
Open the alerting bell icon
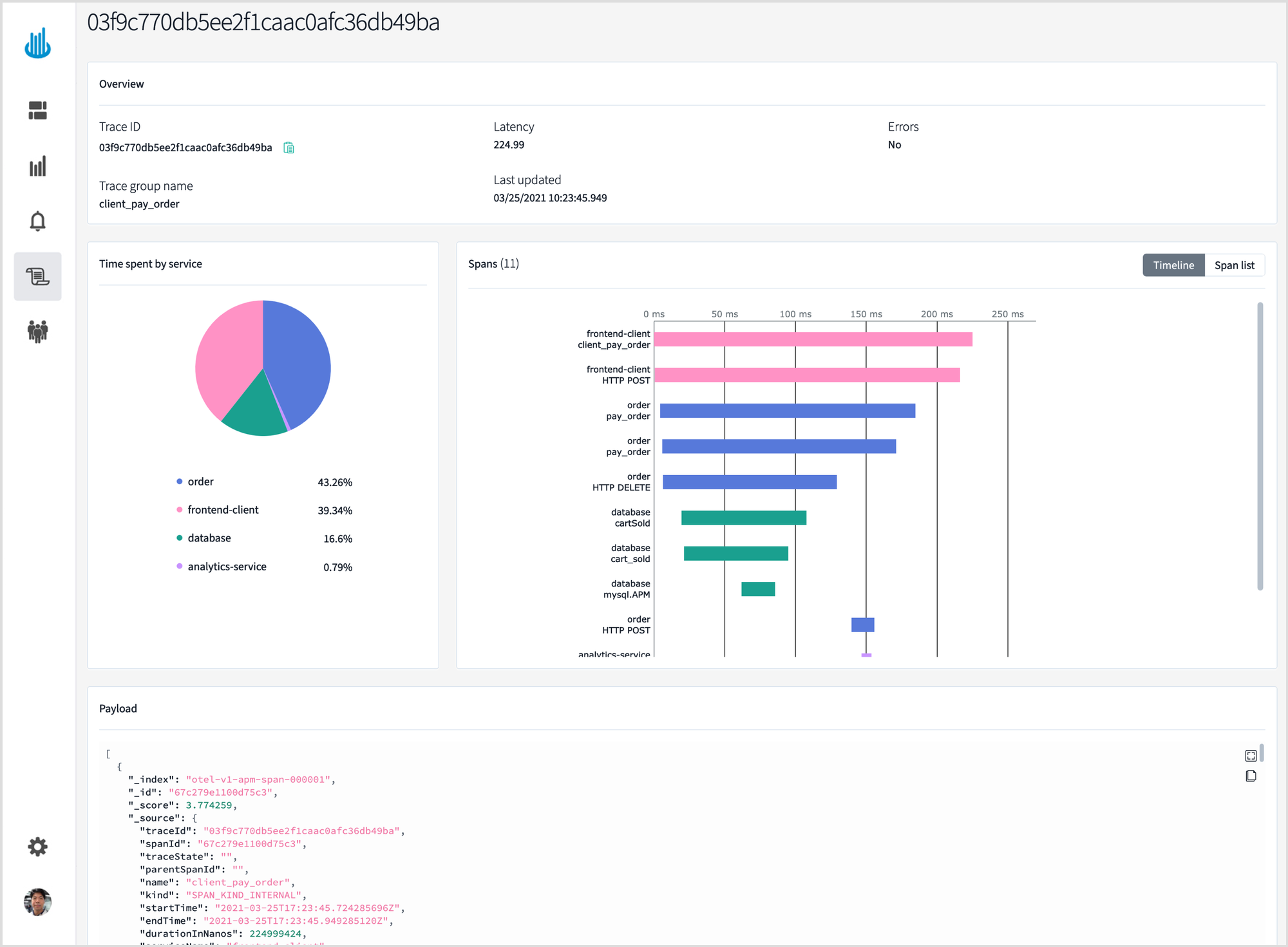pyautogui.click(x=37, y=221)
